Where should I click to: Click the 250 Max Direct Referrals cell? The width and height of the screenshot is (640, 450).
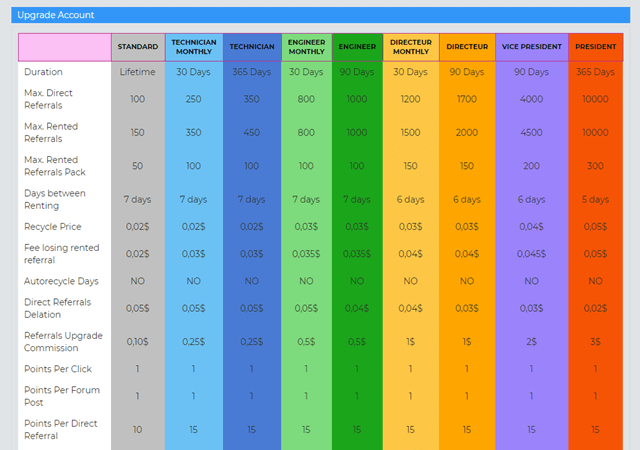tap(193, 99)
